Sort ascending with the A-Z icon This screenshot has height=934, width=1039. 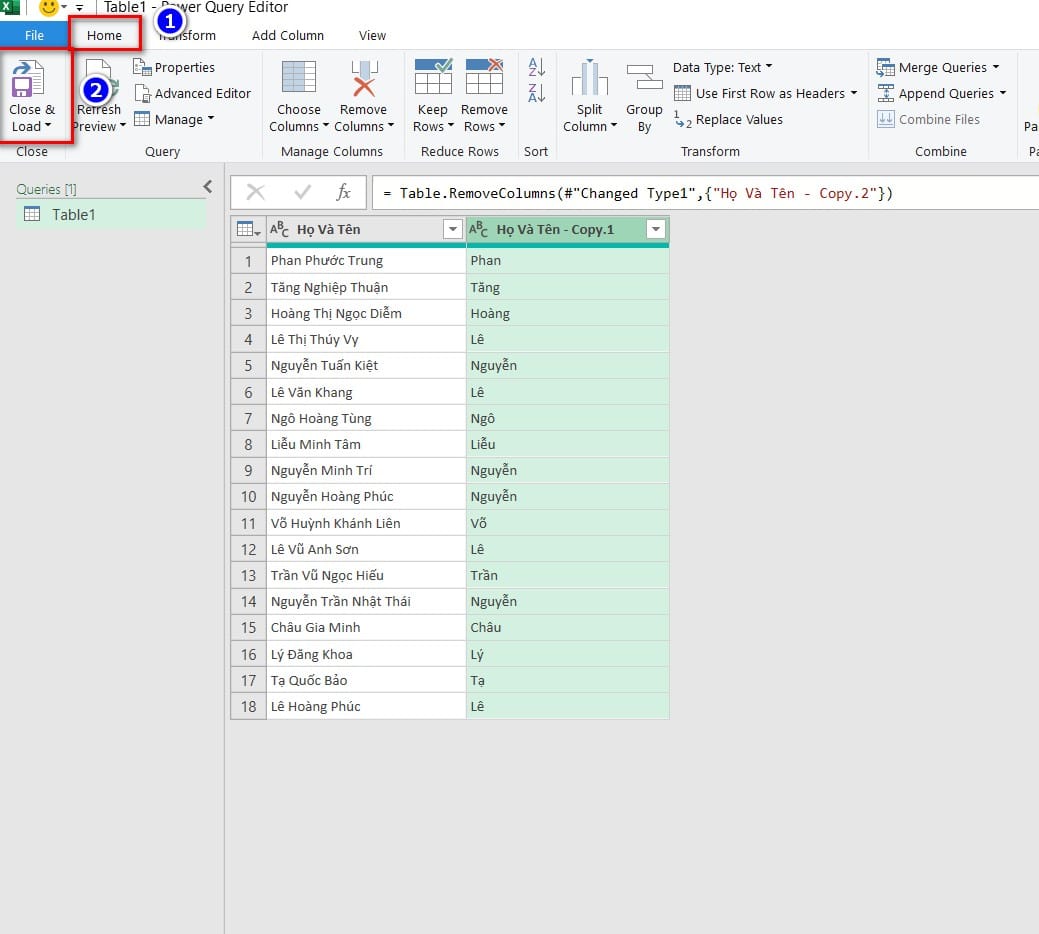[536, 67]
